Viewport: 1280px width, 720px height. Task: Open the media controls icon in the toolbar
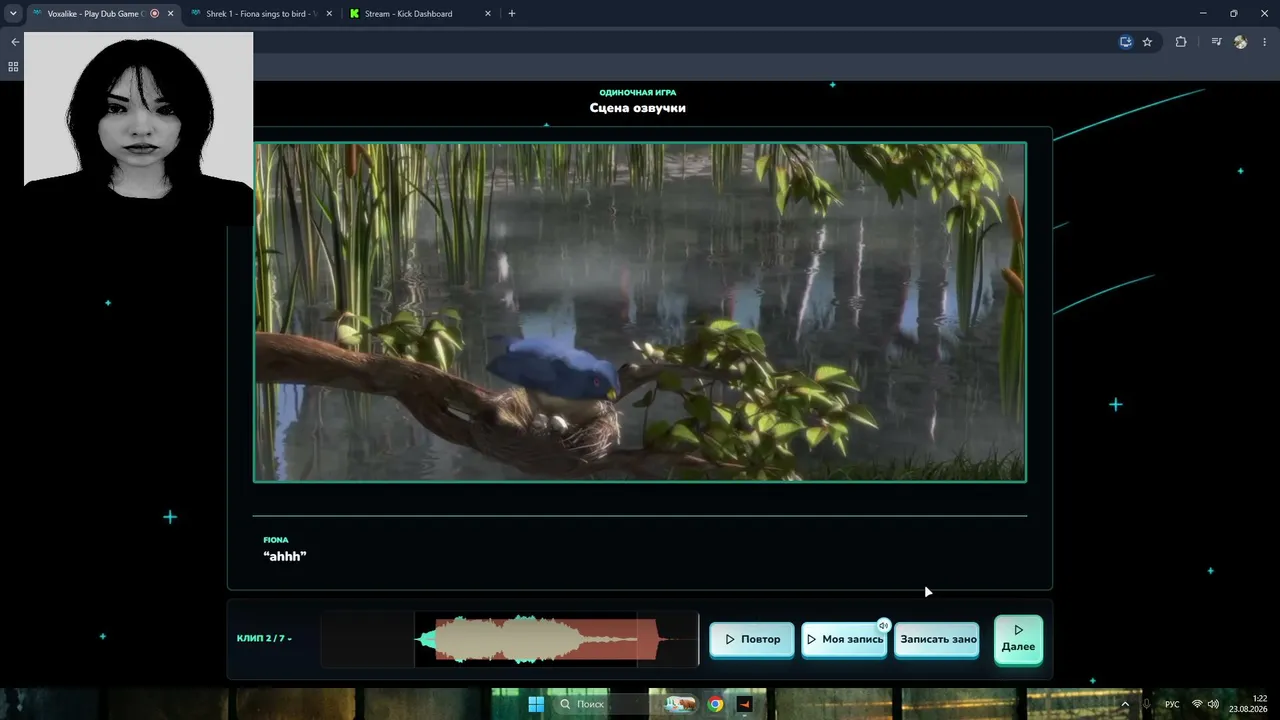click(1216, 42)
